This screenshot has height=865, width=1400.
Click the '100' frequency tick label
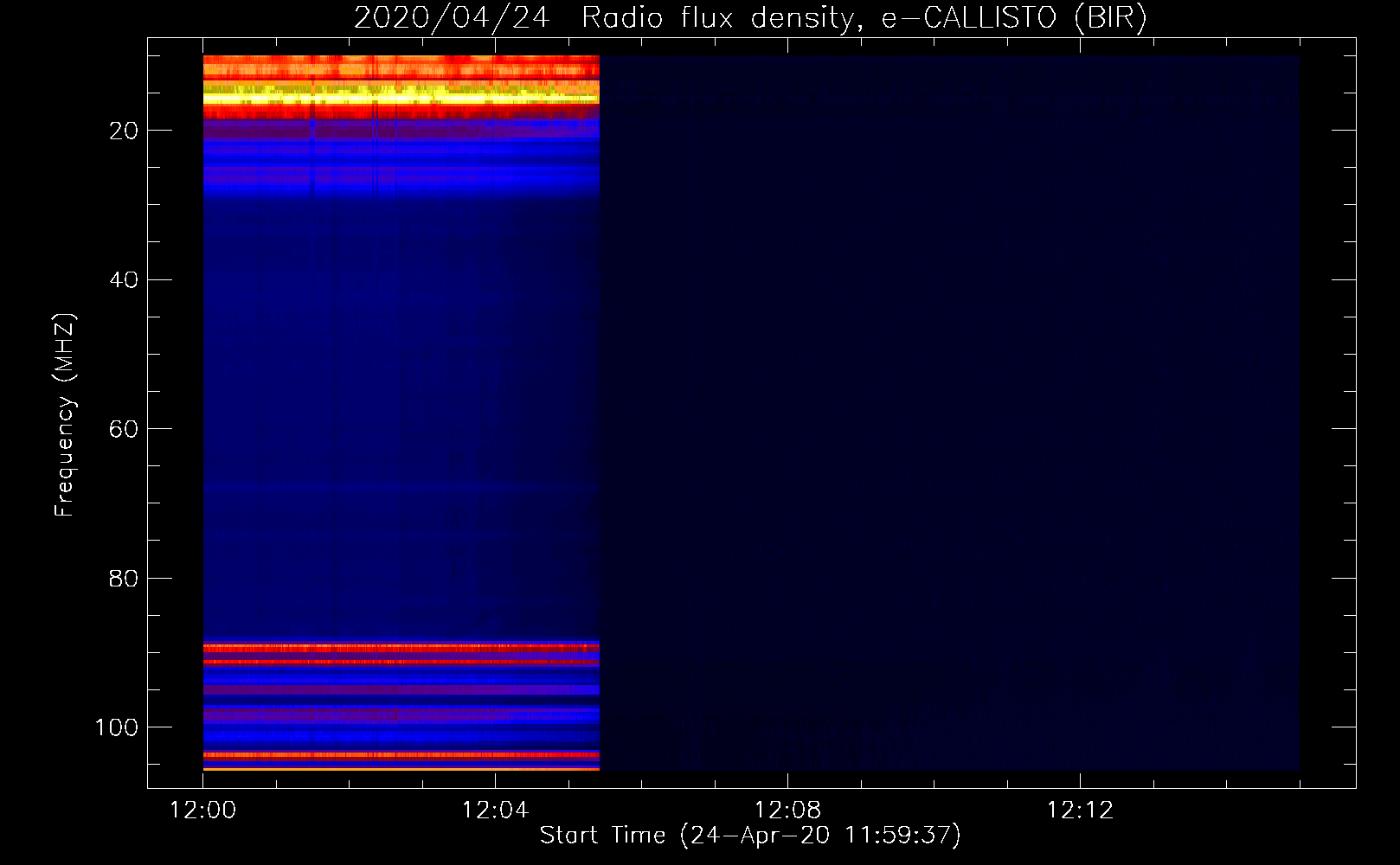tap(117, 727)
